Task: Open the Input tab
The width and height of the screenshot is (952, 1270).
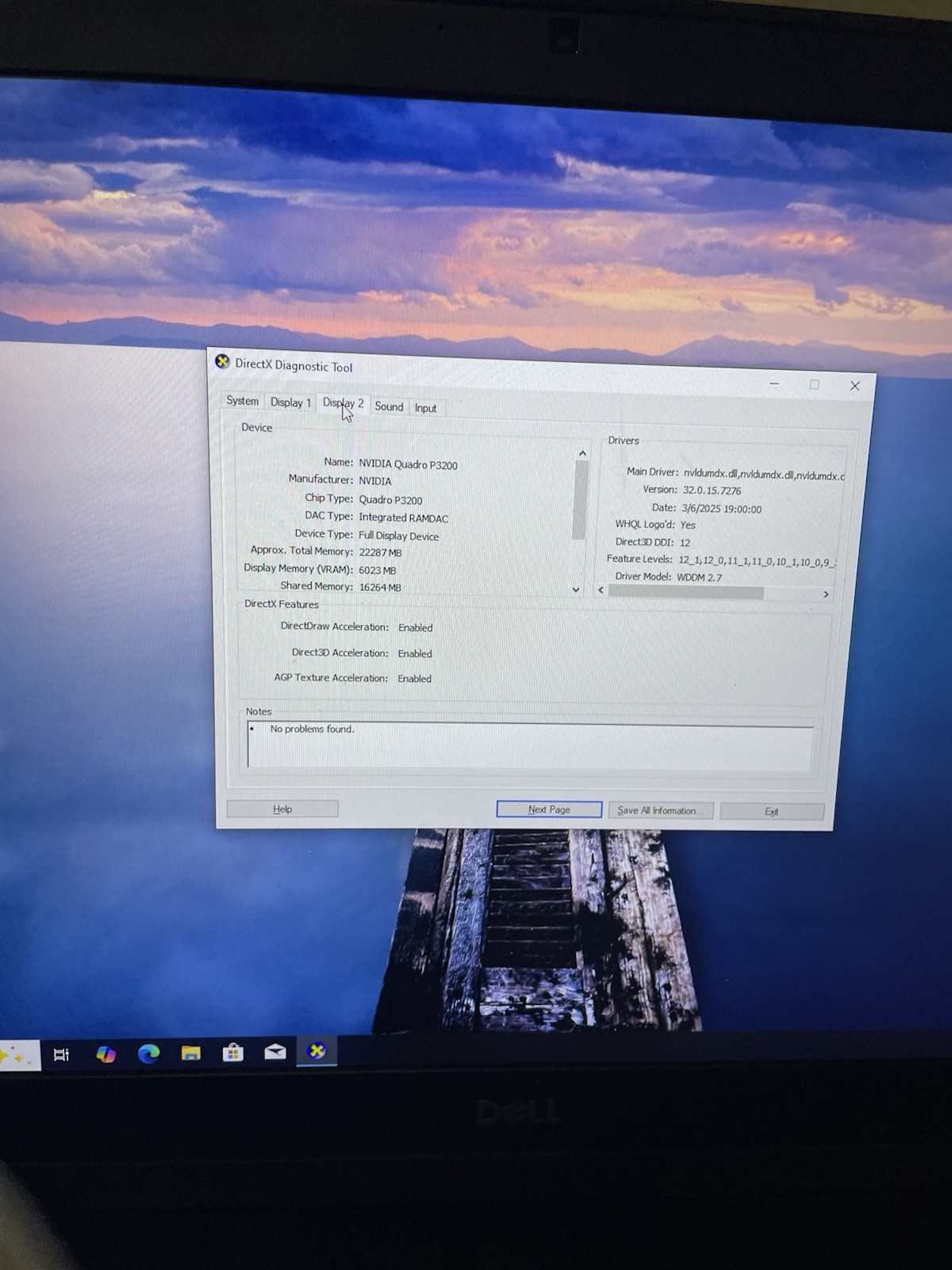Action: 426,408
